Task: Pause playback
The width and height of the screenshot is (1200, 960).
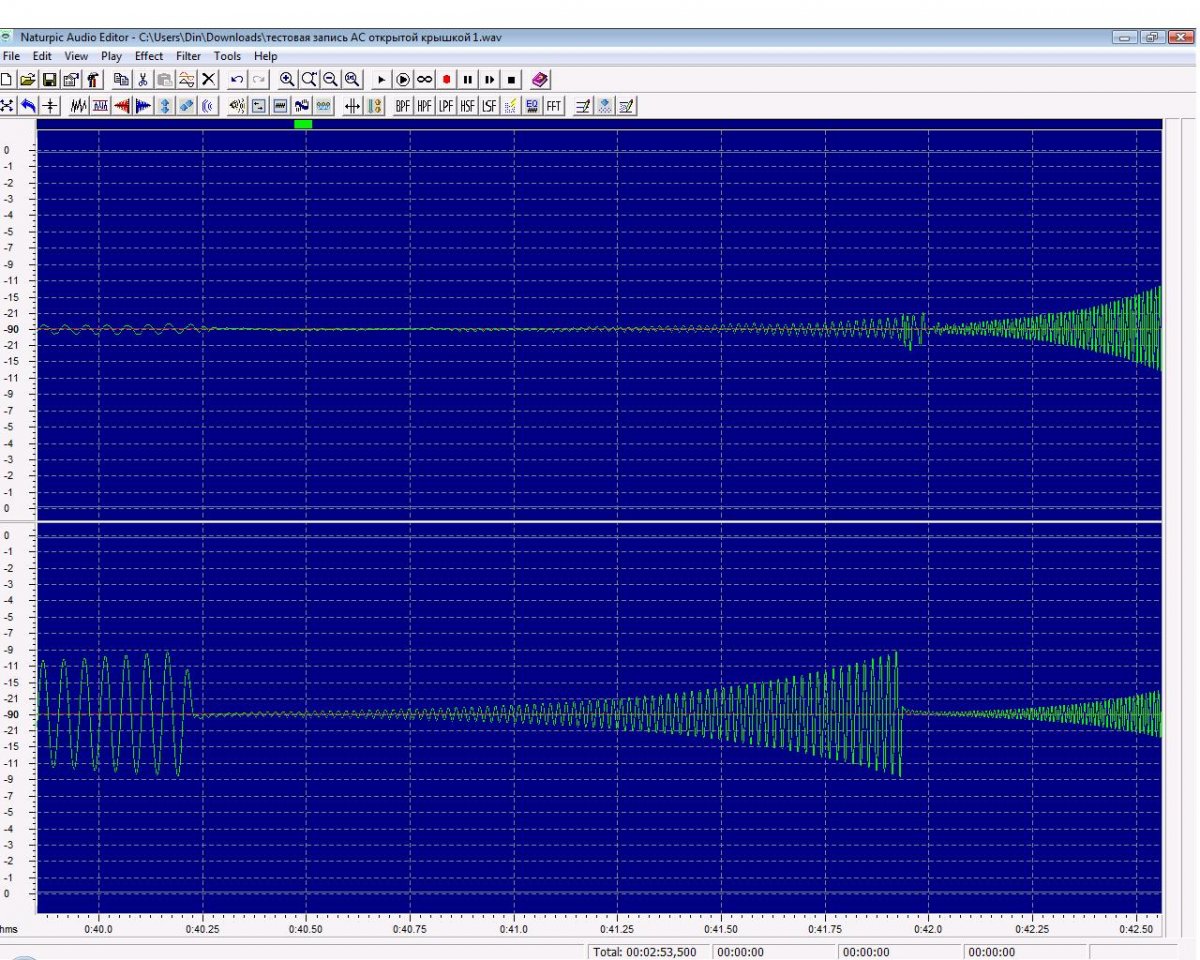Action: click(467, 79)
